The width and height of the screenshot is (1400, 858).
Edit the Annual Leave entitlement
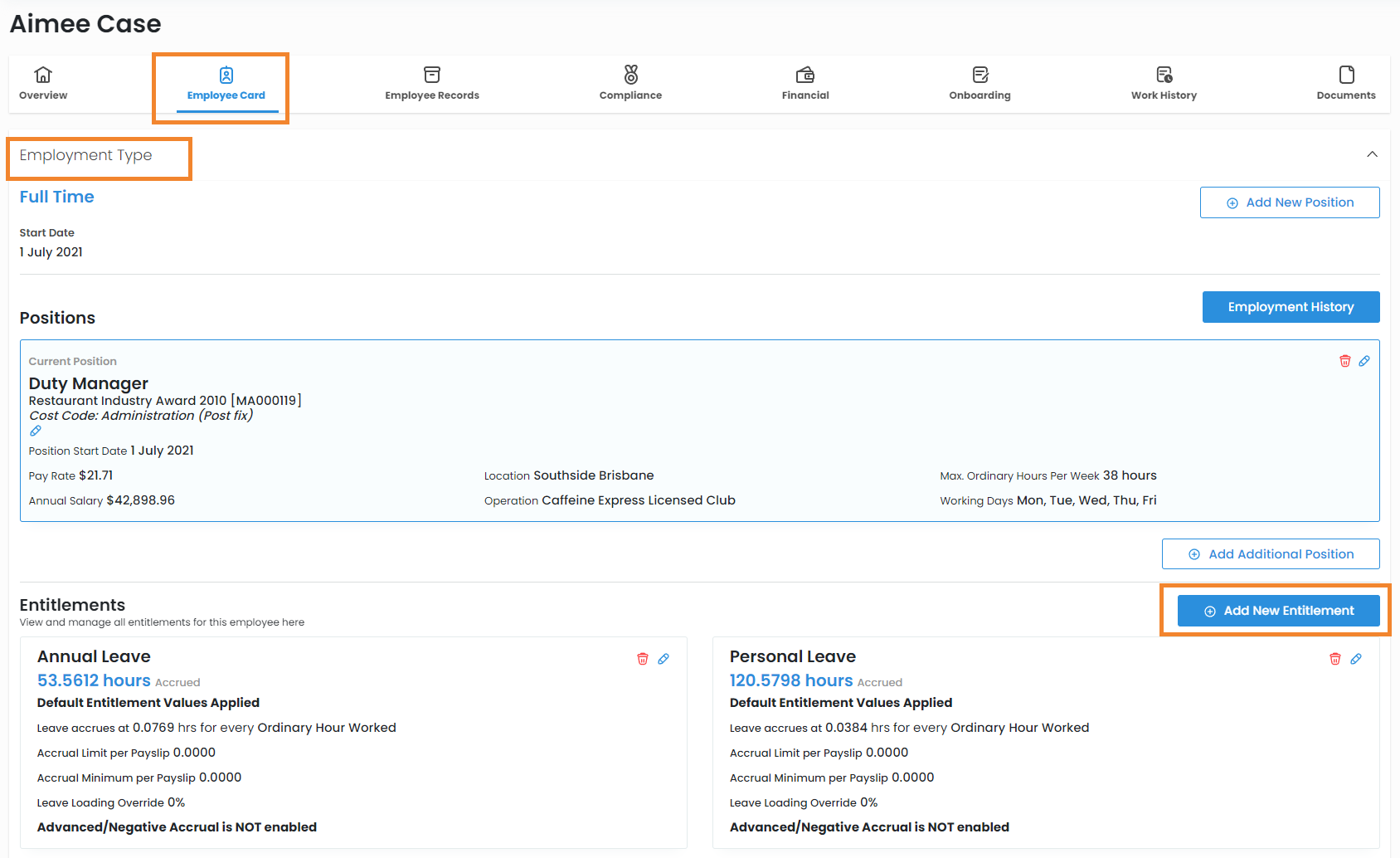[x=664, y=659]
